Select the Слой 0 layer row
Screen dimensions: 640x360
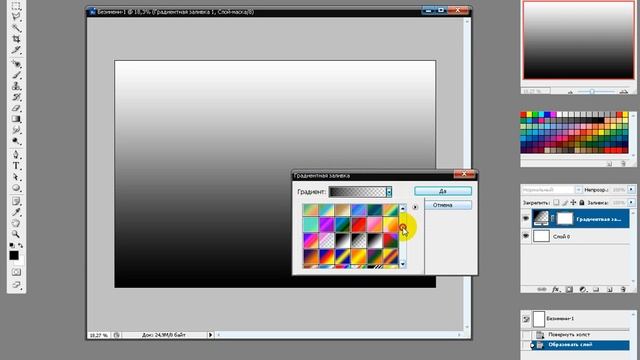point(580,236)
